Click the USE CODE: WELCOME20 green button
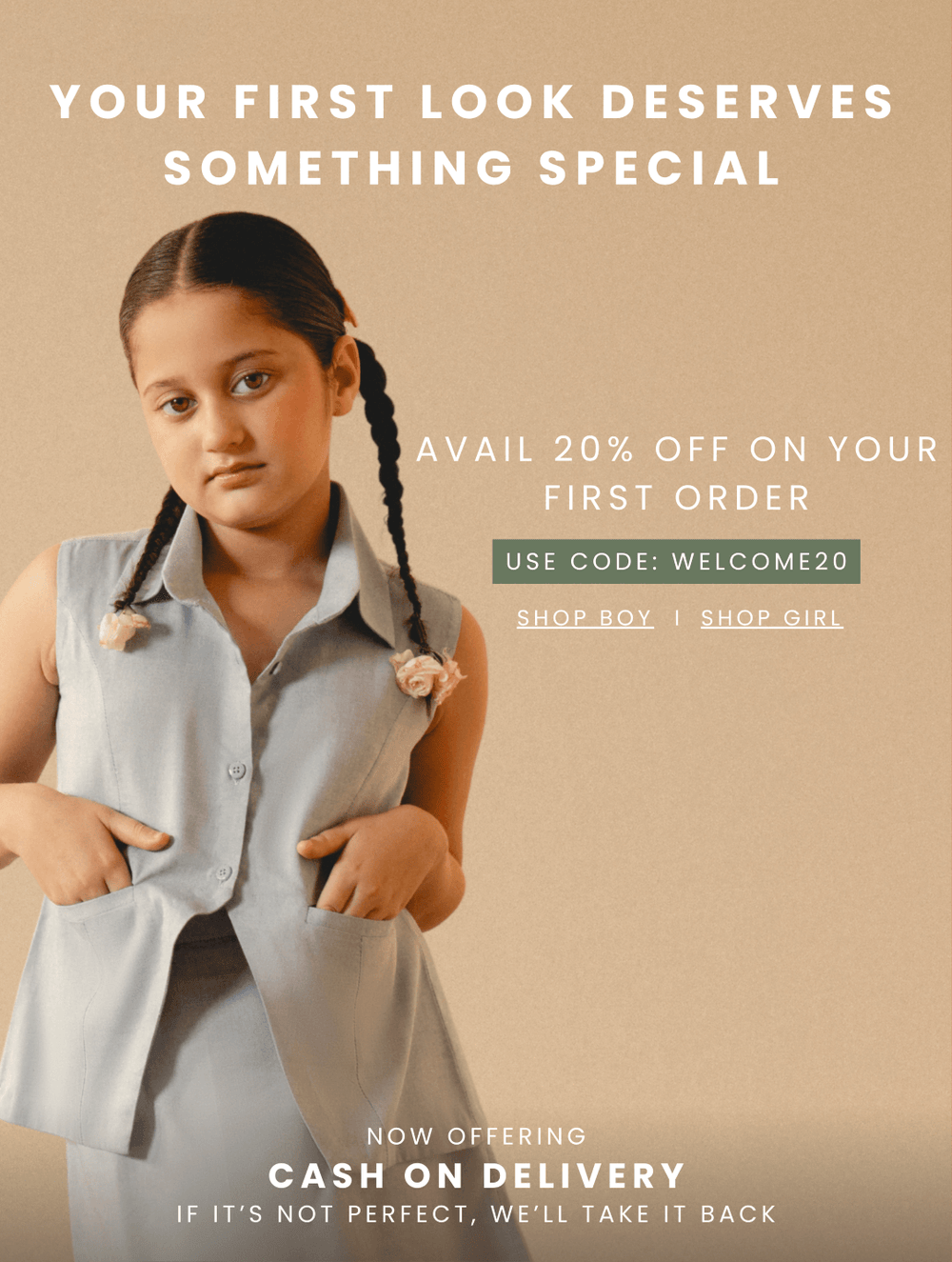Screen dimensions: 952x1262 [676, 561]
